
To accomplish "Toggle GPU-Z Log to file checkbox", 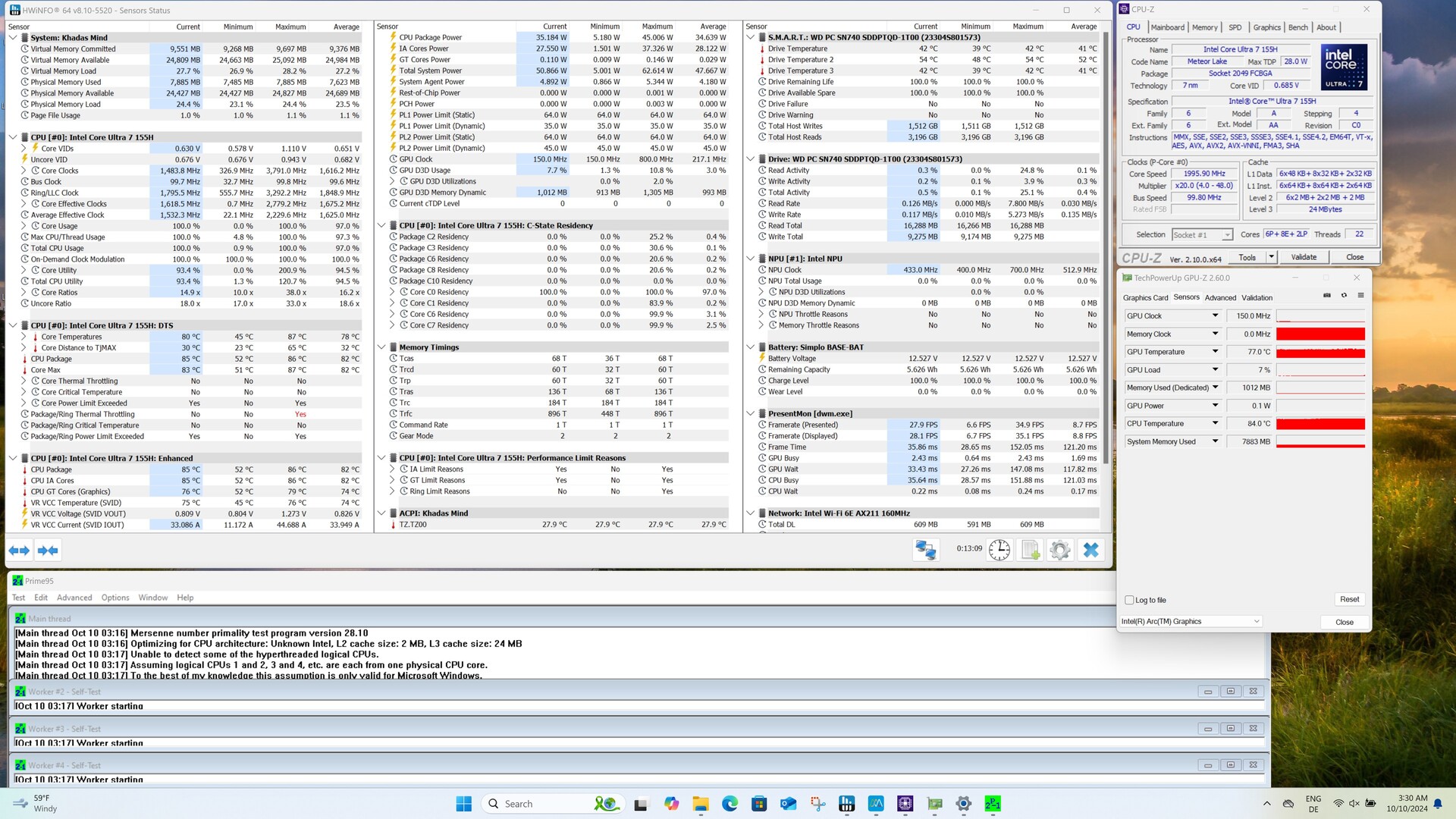I will click(1129, 600).
